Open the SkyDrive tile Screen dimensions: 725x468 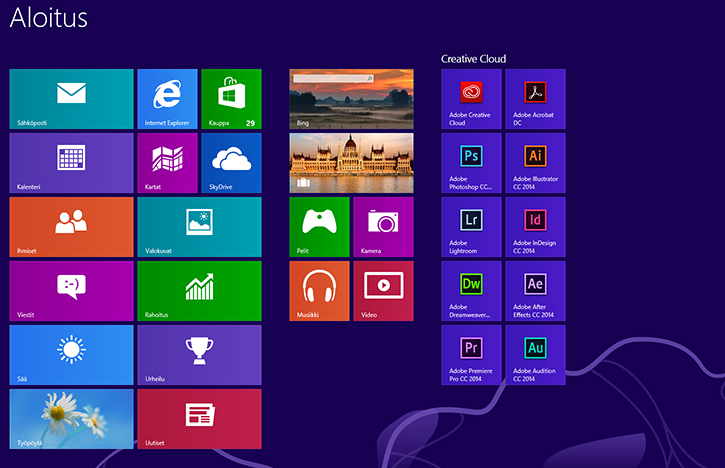coord(231,163)
